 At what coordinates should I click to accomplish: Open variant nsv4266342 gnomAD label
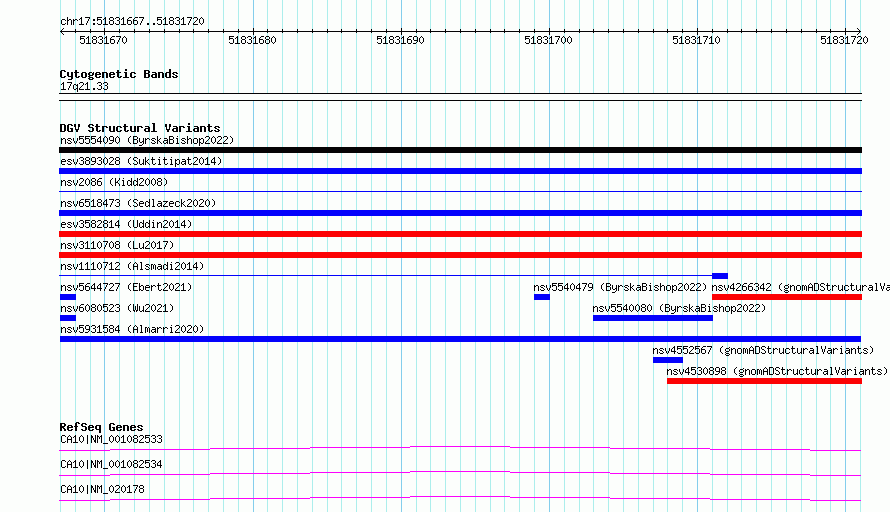pyautogui.click(x=800, y=287)
